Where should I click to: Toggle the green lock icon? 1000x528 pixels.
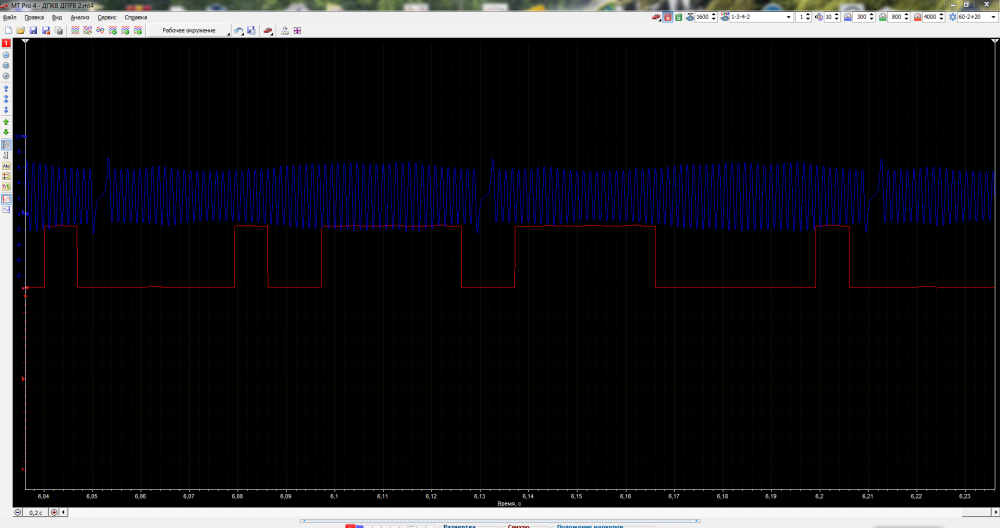pos(677,17)
